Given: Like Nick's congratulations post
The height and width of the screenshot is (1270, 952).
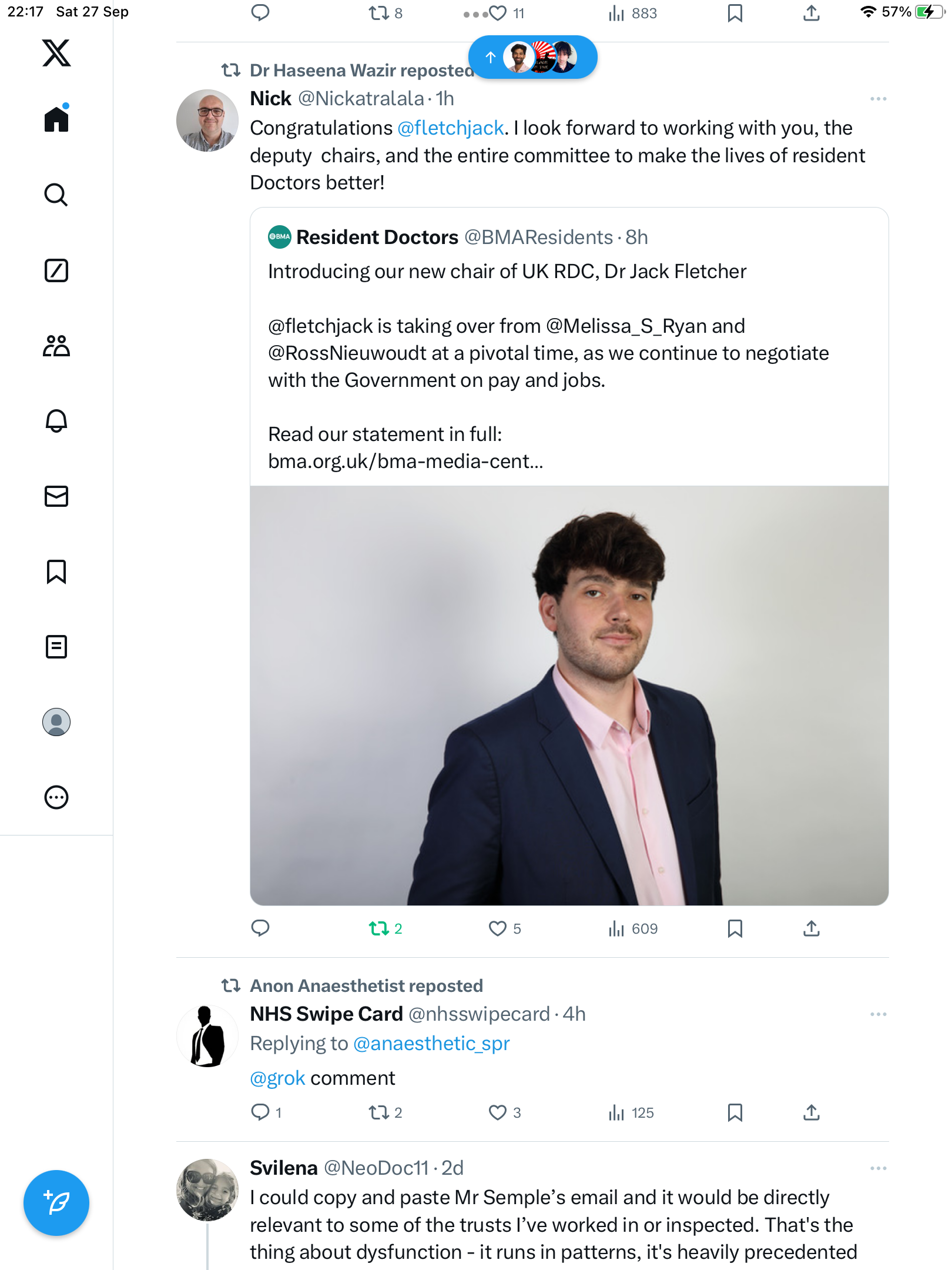Looking at the screenshot, I should click(498, 928).
